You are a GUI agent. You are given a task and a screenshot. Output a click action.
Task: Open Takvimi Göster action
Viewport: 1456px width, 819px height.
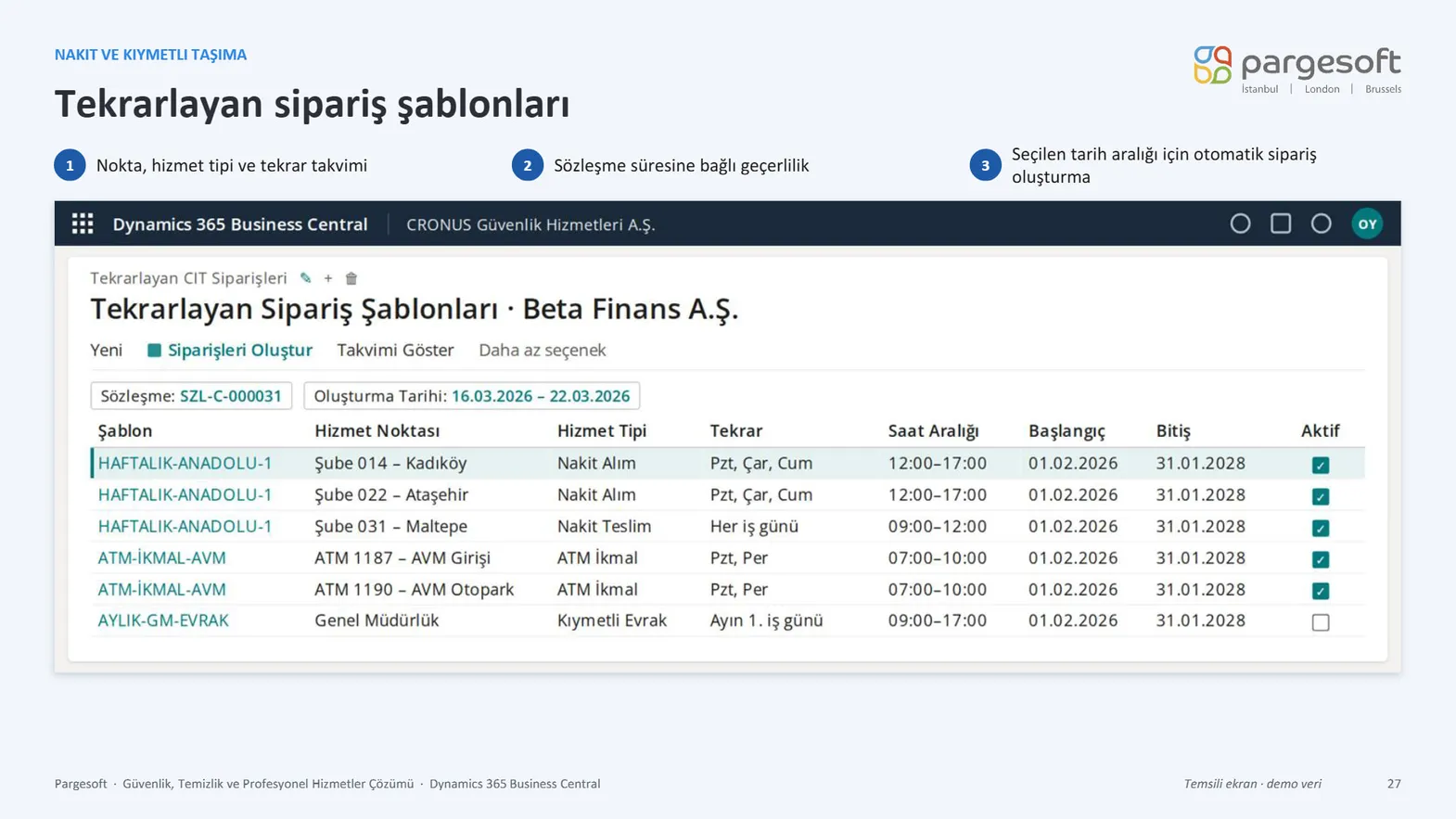(x=395, y=350)
